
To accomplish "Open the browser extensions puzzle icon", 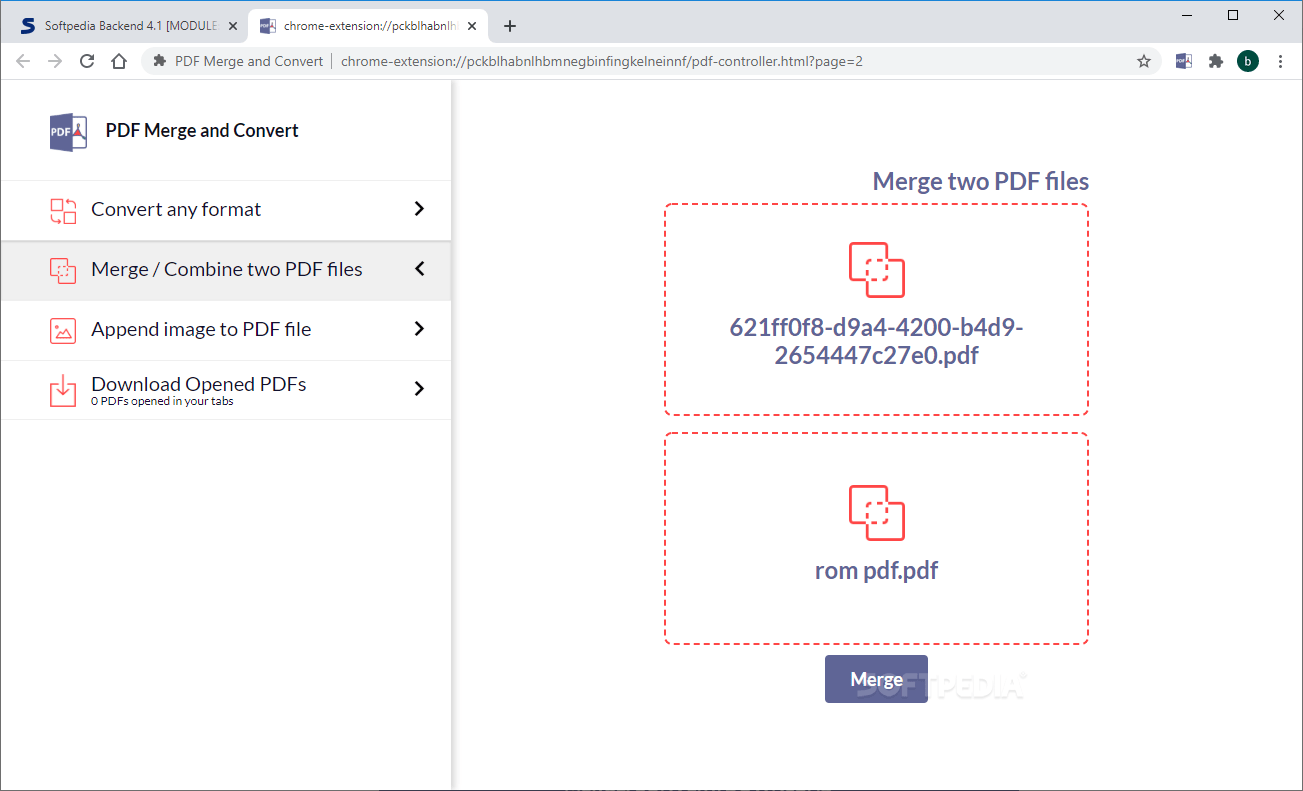I will click(1215, 61).
